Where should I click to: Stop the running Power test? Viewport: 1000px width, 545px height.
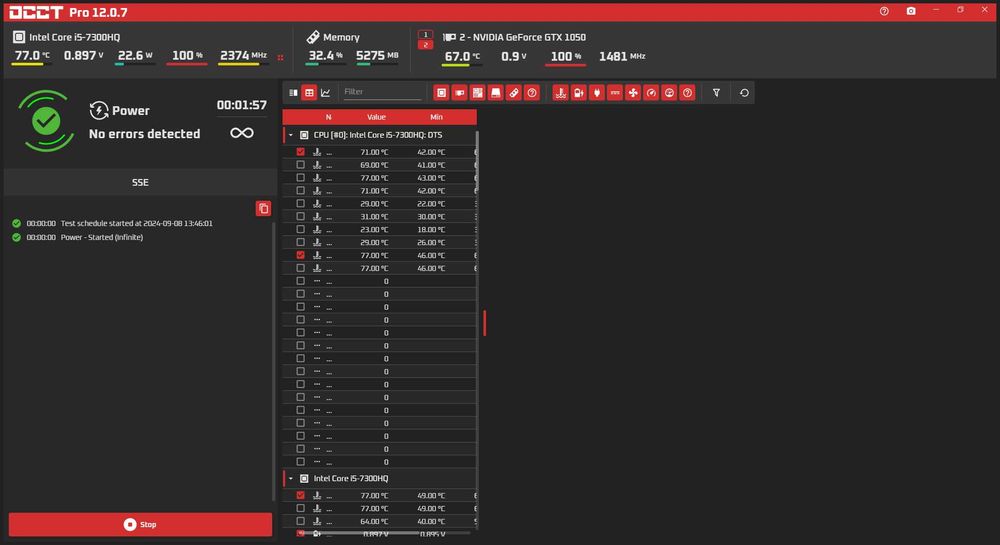point(140,525)
